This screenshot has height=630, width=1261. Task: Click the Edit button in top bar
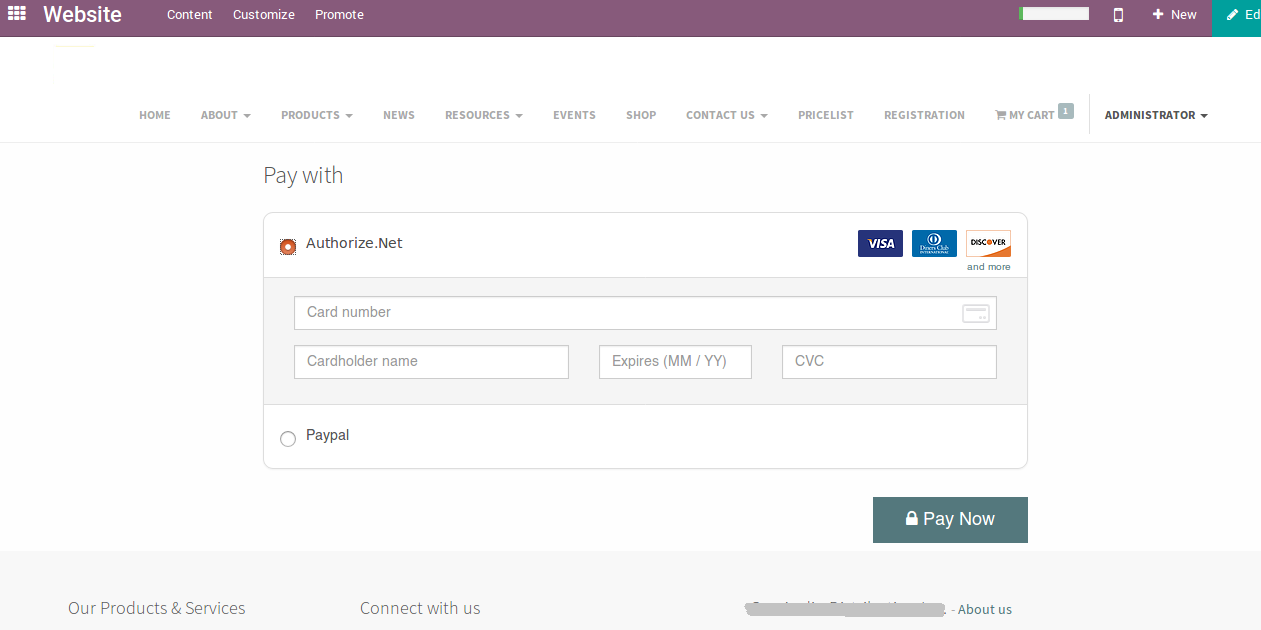(1236, 18)
